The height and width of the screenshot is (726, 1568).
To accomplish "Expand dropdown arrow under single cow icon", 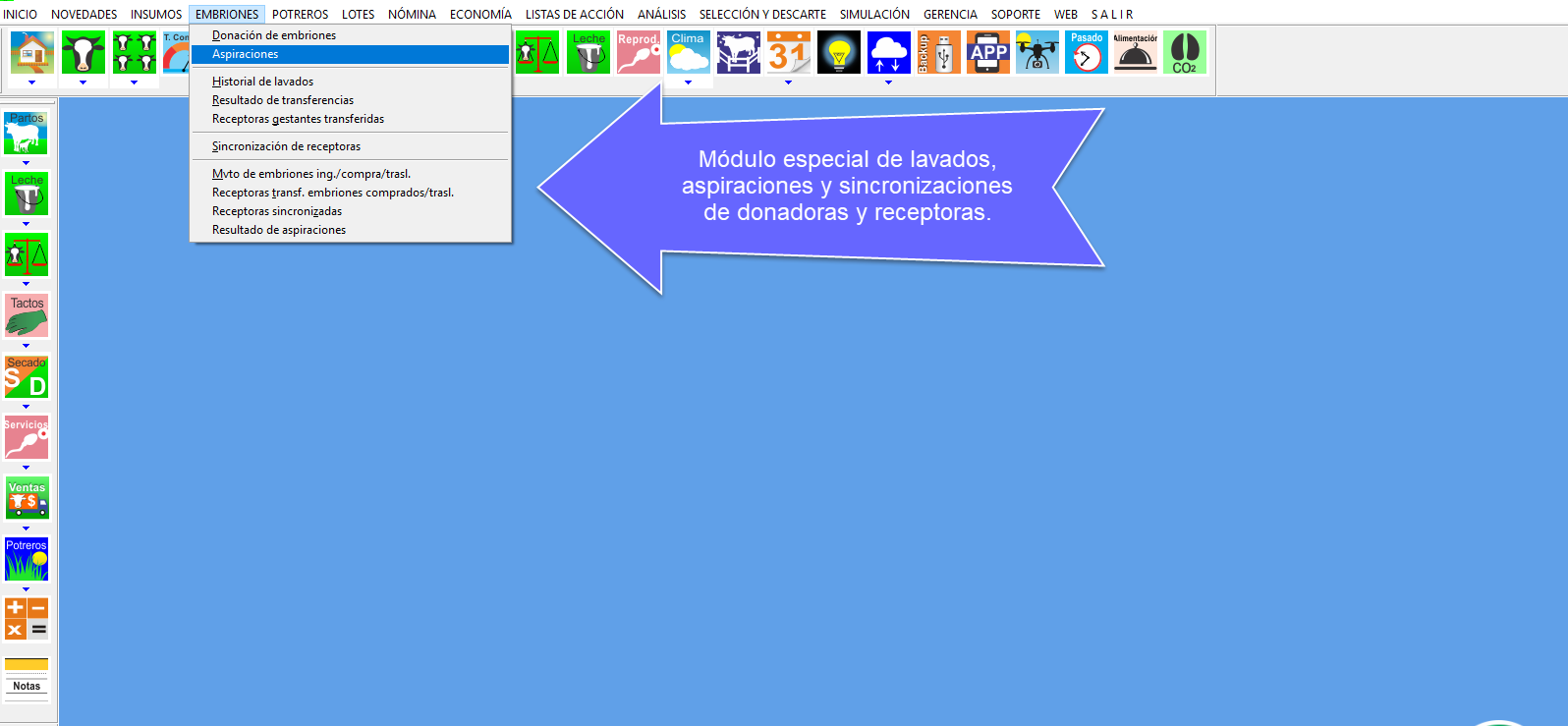I will [84, 83].
